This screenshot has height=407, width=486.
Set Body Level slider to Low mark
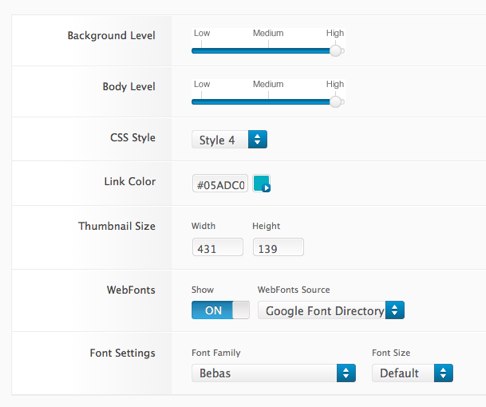coord(201,102)
